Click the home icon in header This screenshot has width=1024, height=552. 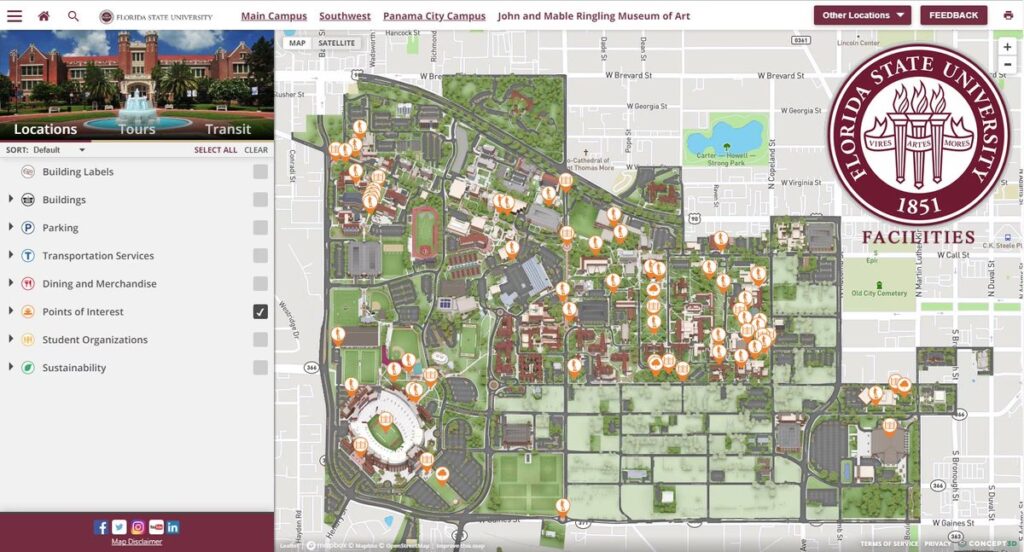pyautogui.click(x=44, y=16)
